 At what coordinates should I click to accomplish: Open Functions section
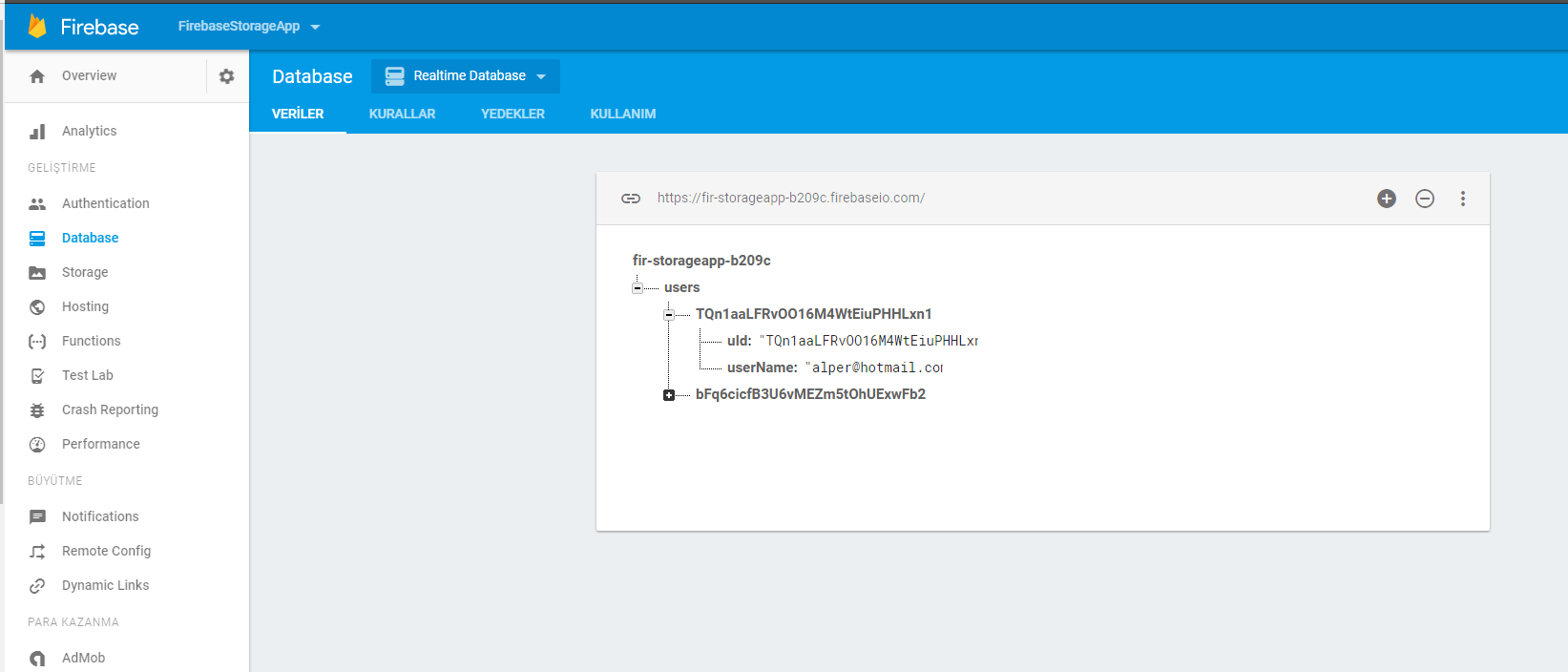point(92,342)
